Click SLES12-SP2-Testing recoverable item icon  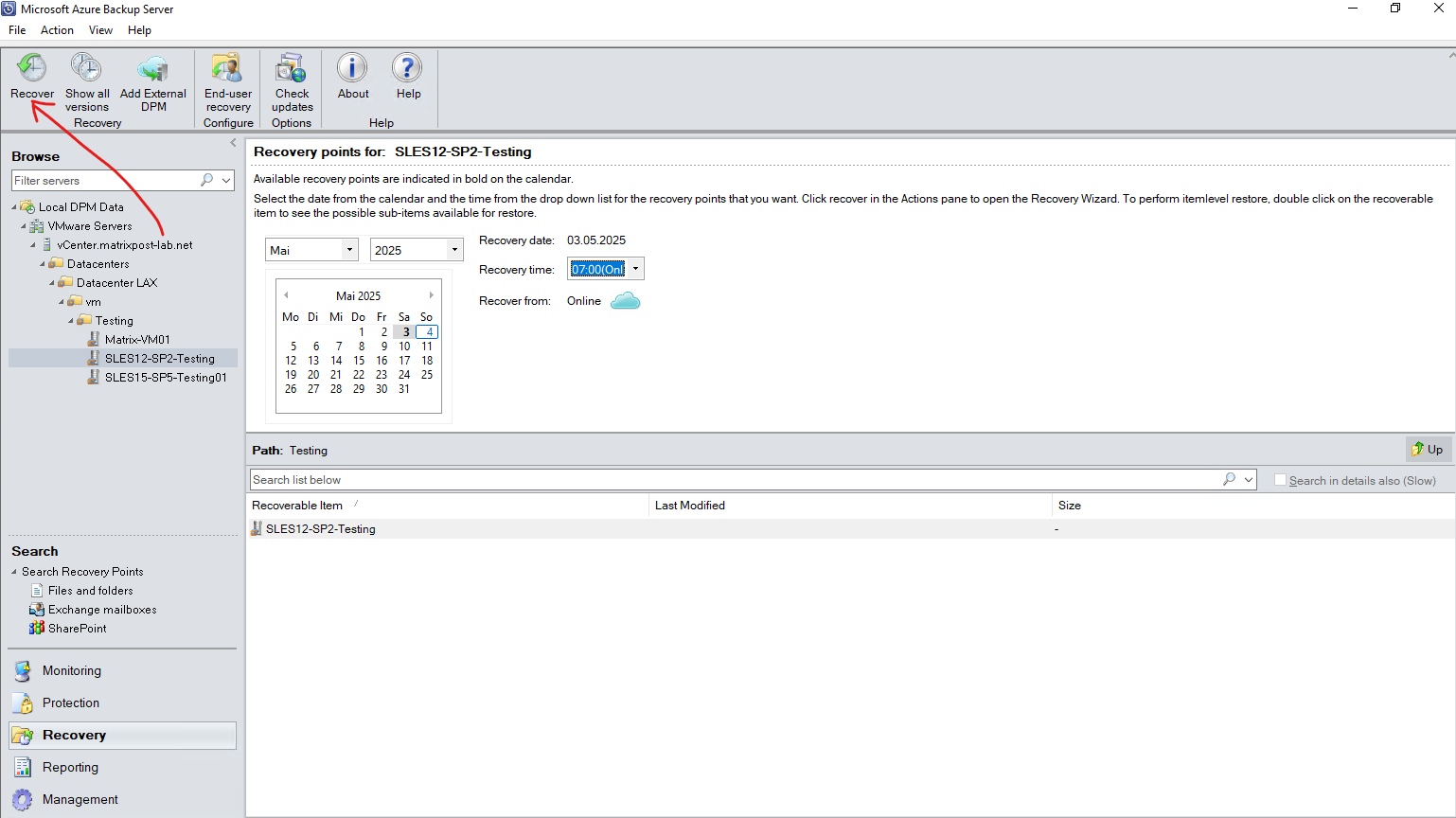(256, 528)
